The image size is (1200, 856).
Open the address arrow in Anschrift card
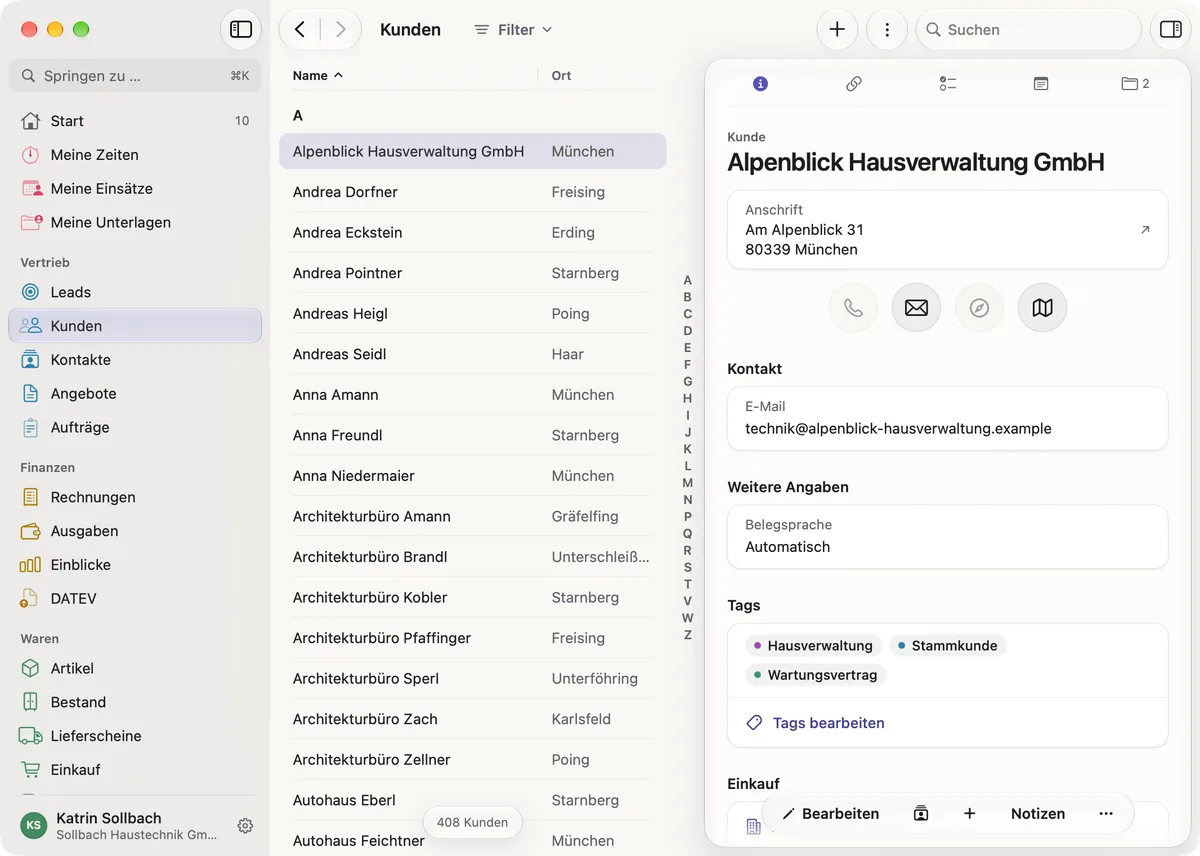coord(1145,230)
